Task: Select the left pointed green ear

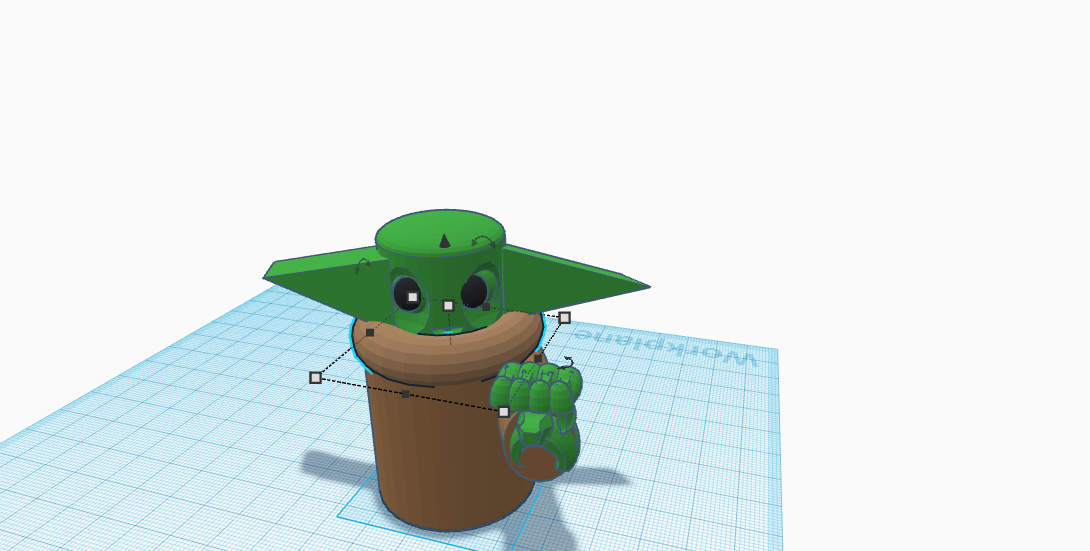Action: [x=327, y=281]
